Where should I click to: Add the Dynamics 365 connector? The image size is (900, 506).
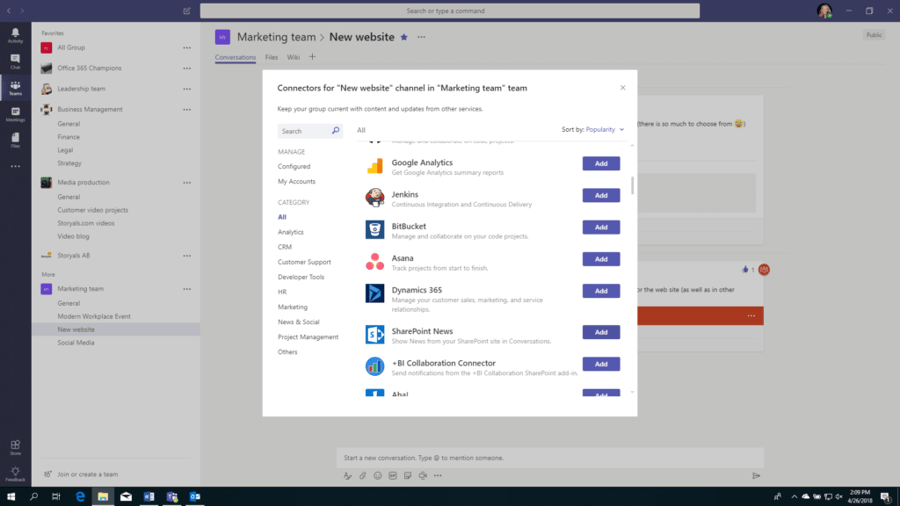[601, 291]
